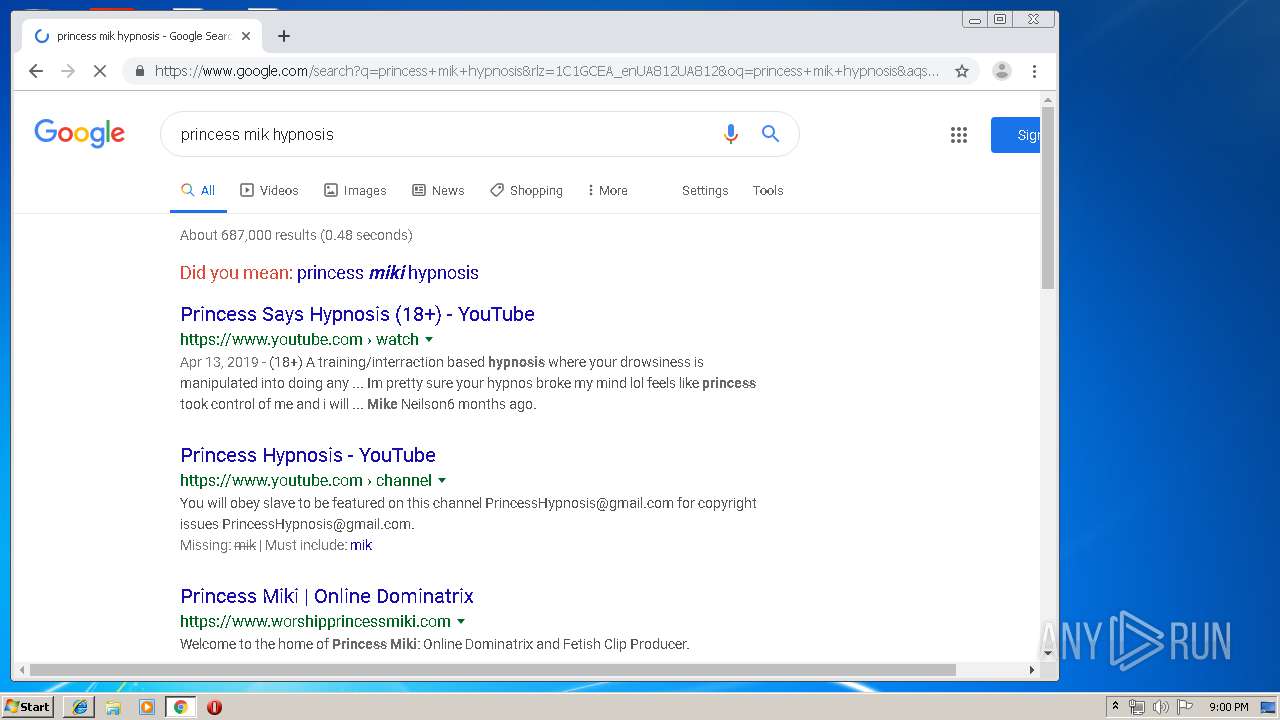Screen dimensions: 1280x720
Task: Open 'Princess Miki | Online Dominatrix' result
Action: click(327, 596)
